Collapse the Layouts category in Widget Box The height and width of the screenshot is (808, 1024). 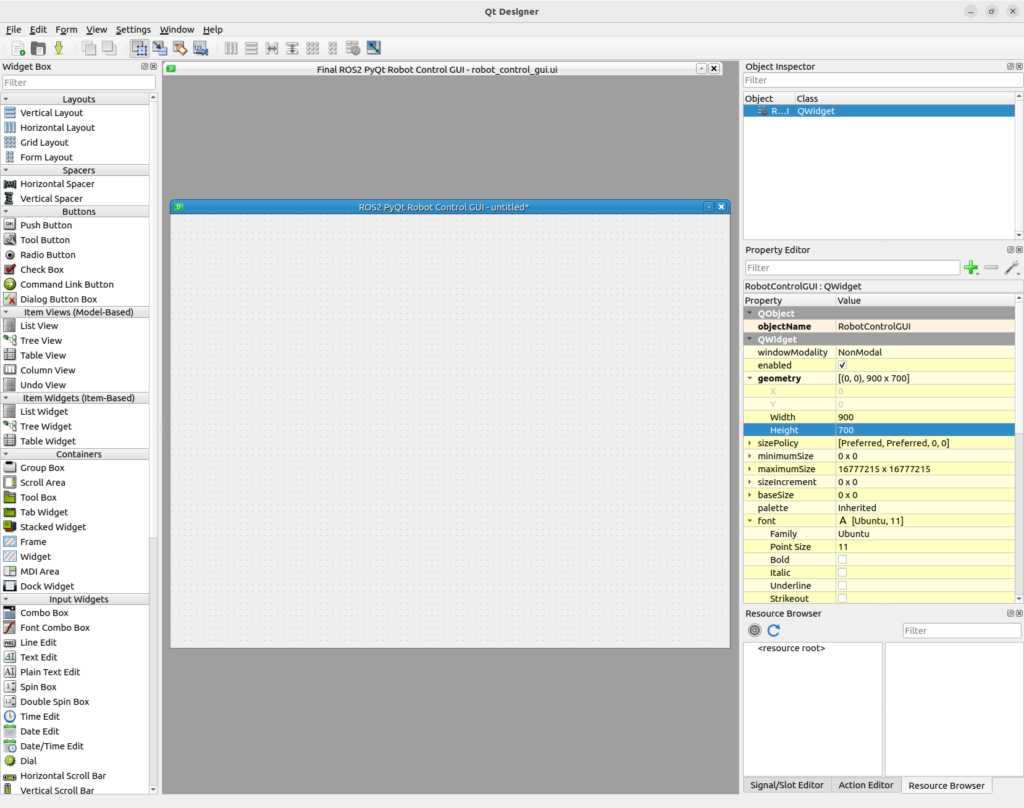[x=7, y=99]
